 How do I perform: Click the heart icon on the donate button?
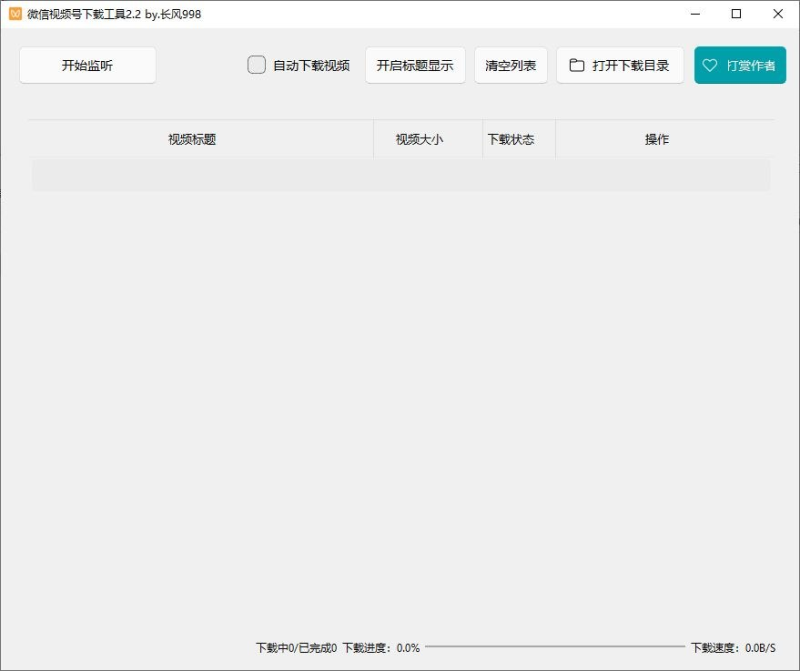[x=711, y=65]
